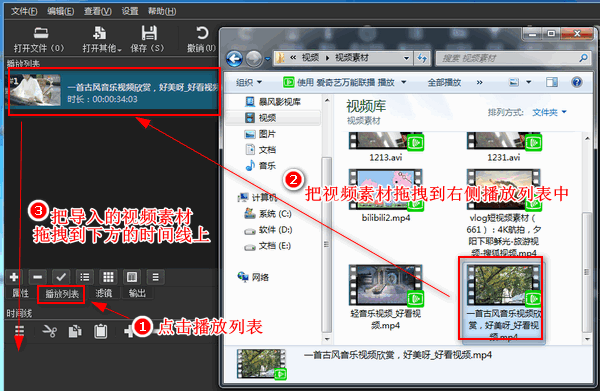Open the 排列方式 文件夹 dropdown
Image resolution: width=600 pixels, height=391 pixels.
549,112
